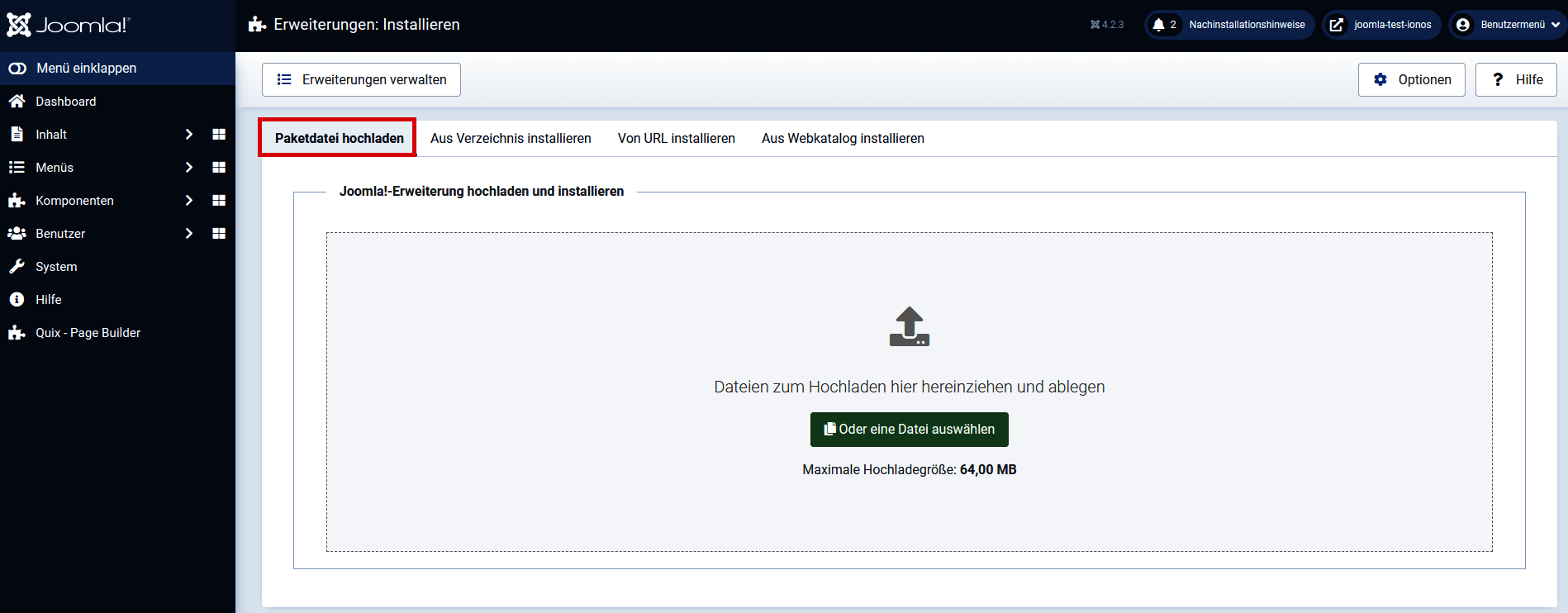The height and width of the screenshot is (613, 1568).
Task: Click the Komponenten puzzle icon
Action: tap(17, 201)
